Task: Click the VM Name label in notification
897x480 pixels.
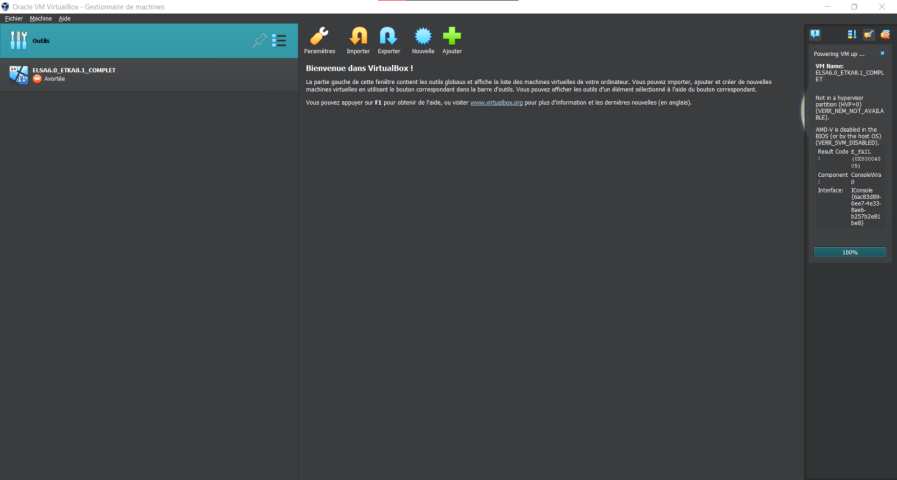Action: coord(829,66)
